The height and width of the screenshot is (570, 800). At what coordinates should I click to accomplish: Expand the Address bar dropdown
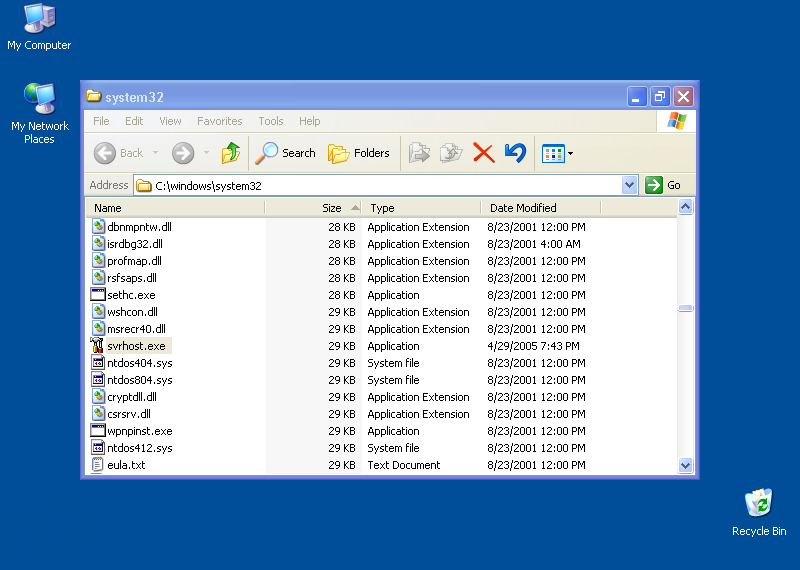[630, 185]
